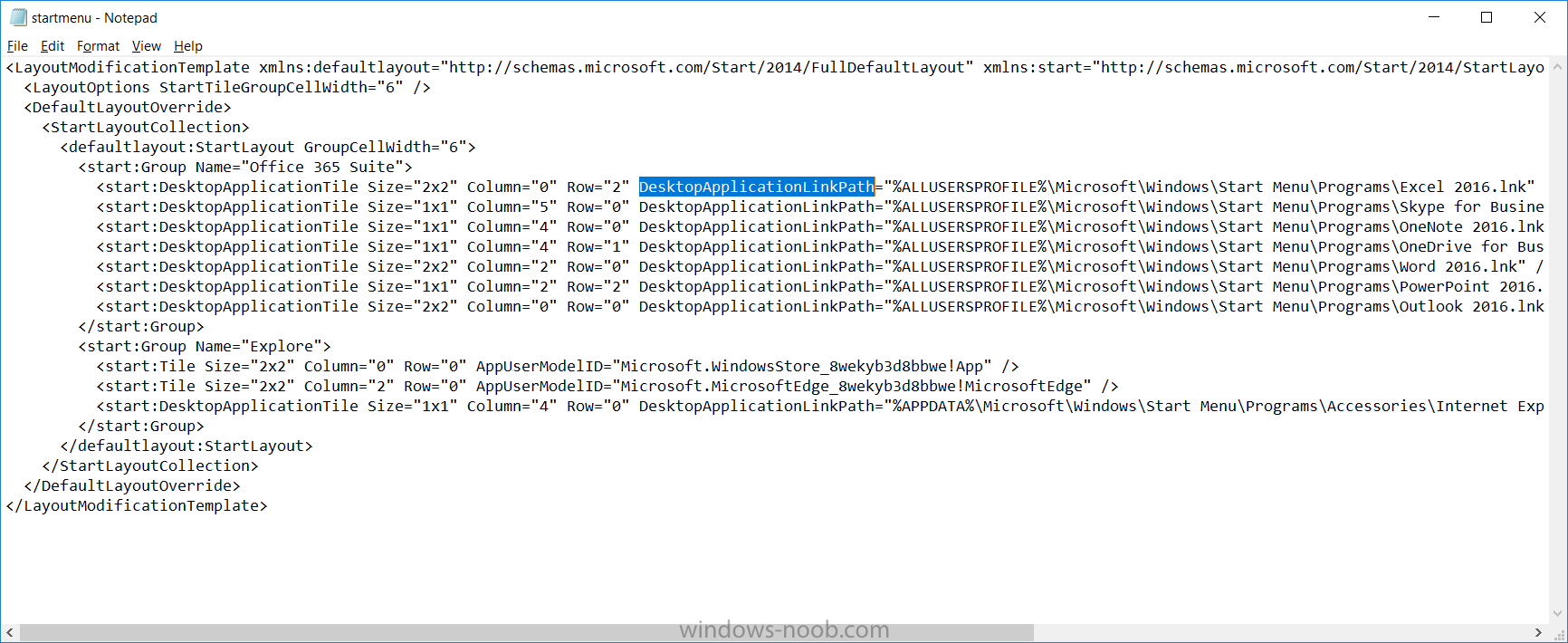Open the Help menu

point(188,46)
